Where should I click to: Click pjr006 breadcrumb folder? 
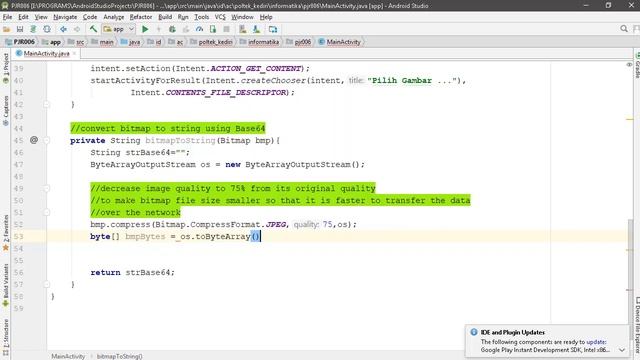point(299,42)
